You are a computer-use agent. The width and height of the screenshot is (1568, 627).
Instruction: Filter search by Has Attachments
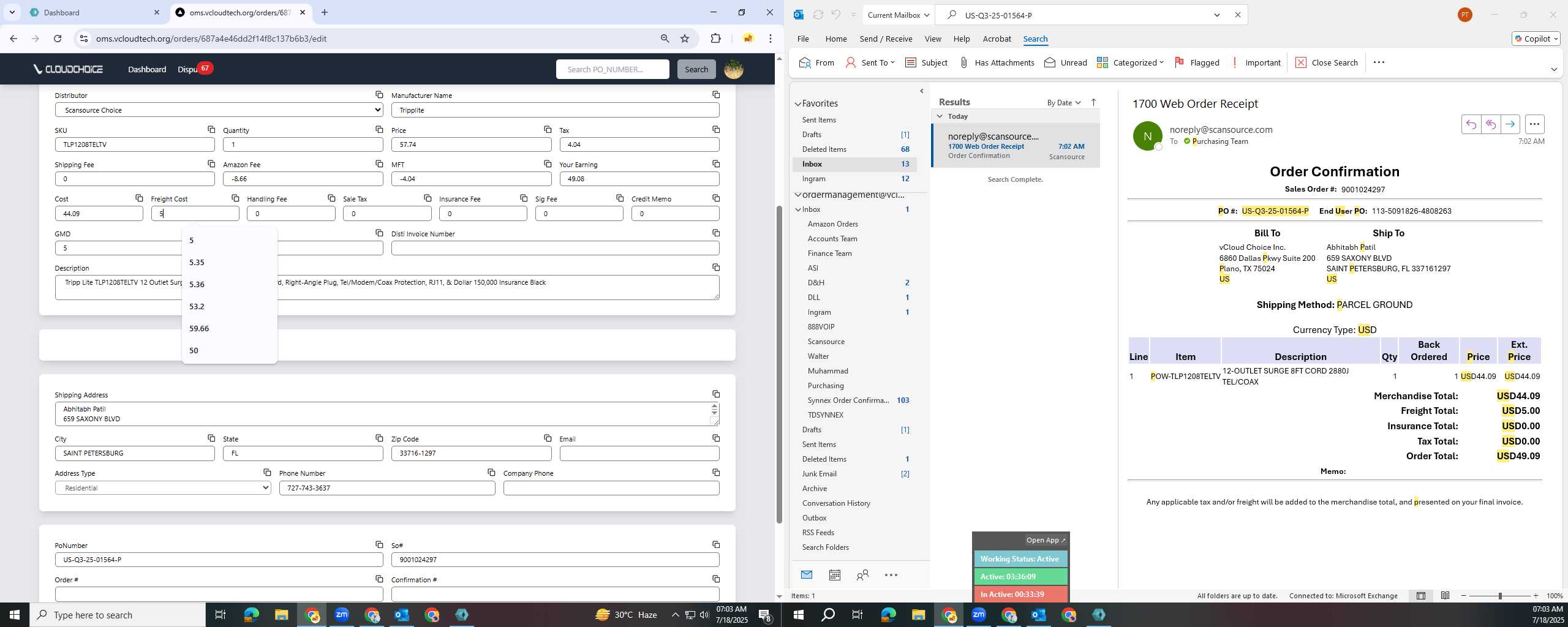coord(996,62)
